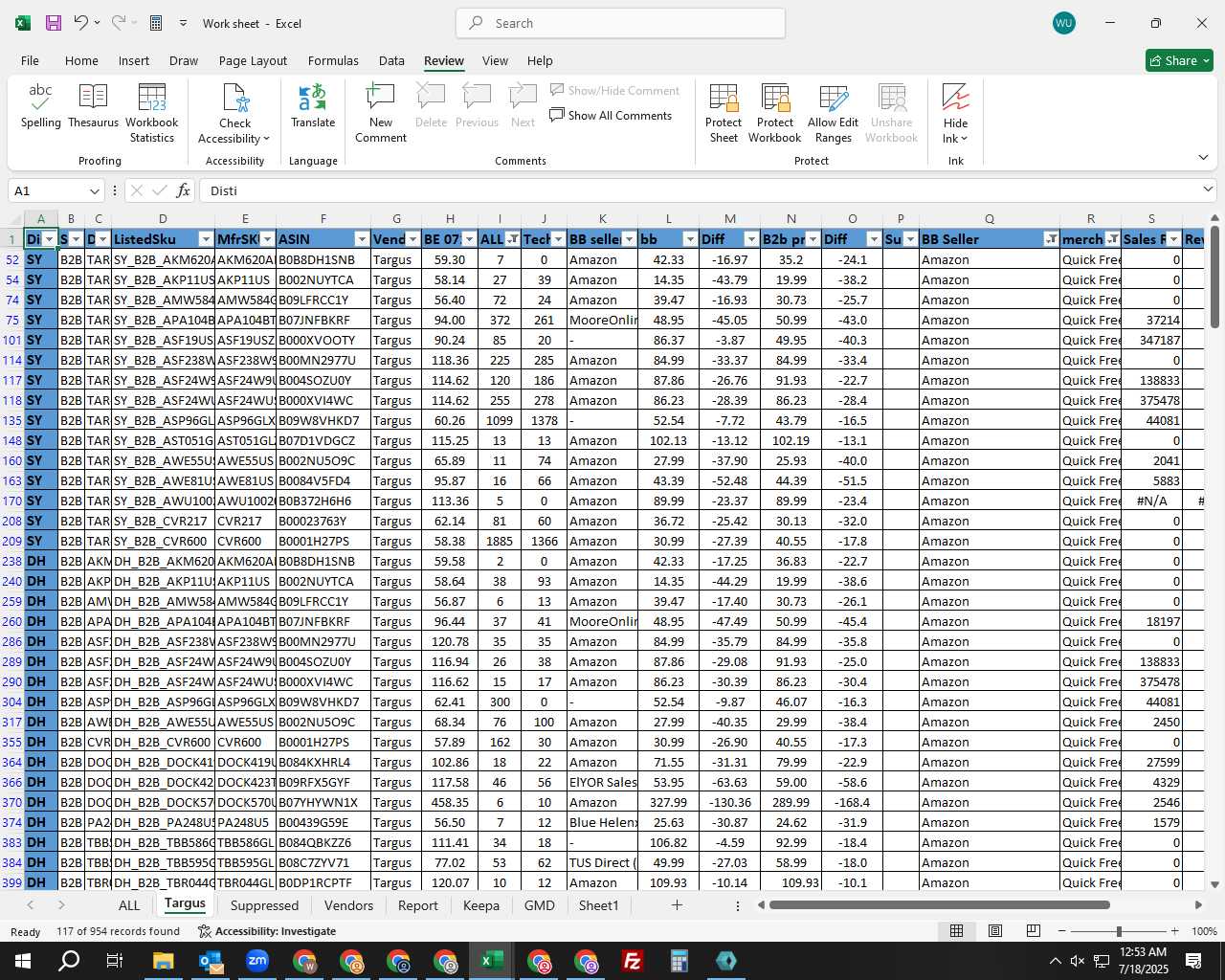Click the Share button

pyautogui.click(x=1179, y=60)
